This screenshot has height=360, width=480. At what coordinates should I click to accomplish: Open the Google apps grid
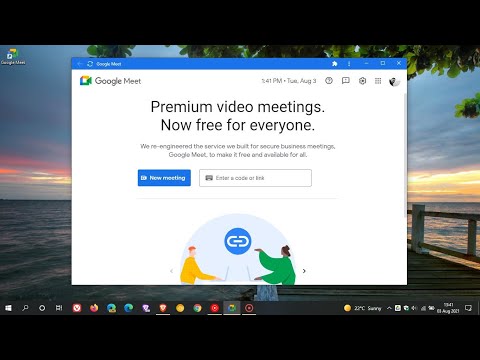[x=378, y=81]
